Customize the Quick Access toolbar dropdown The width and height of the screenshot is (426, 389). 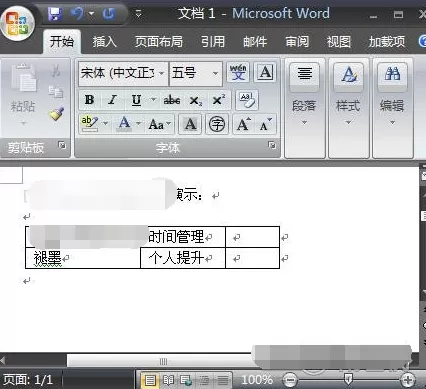pyautogui.click(x=138, y=14)
